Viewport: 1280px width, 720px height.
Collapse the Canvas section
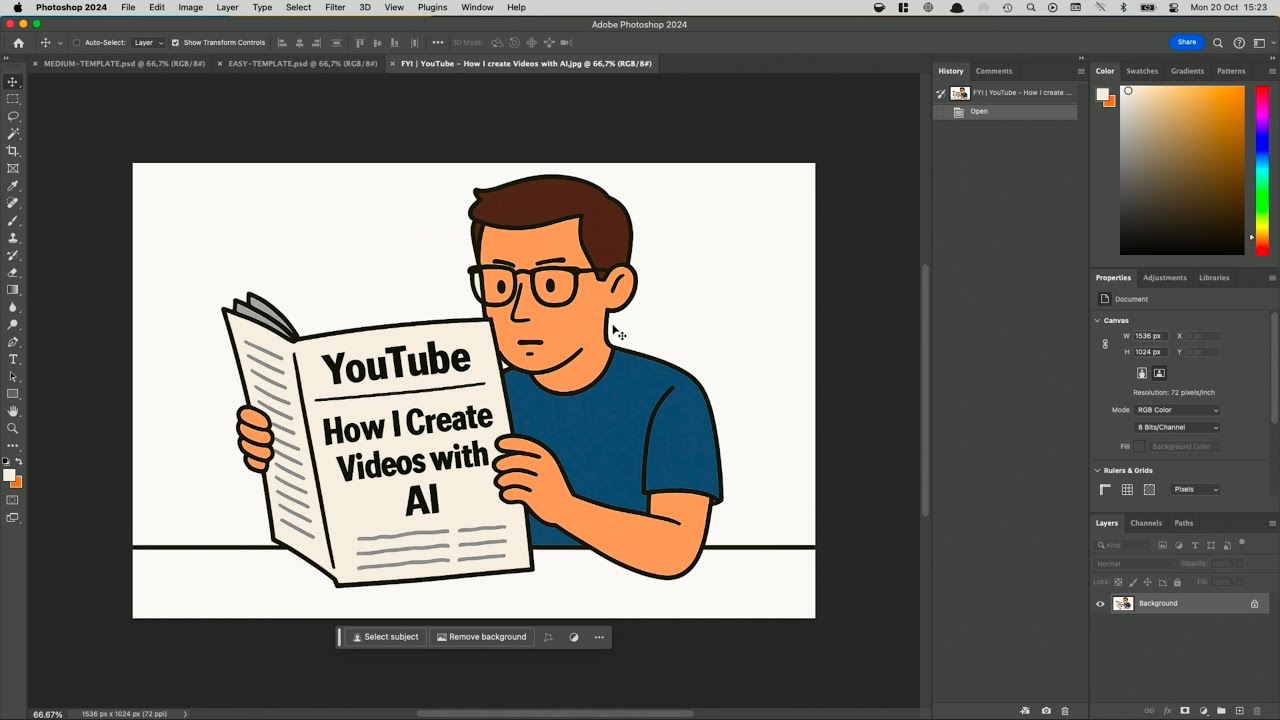(1097, 321)
